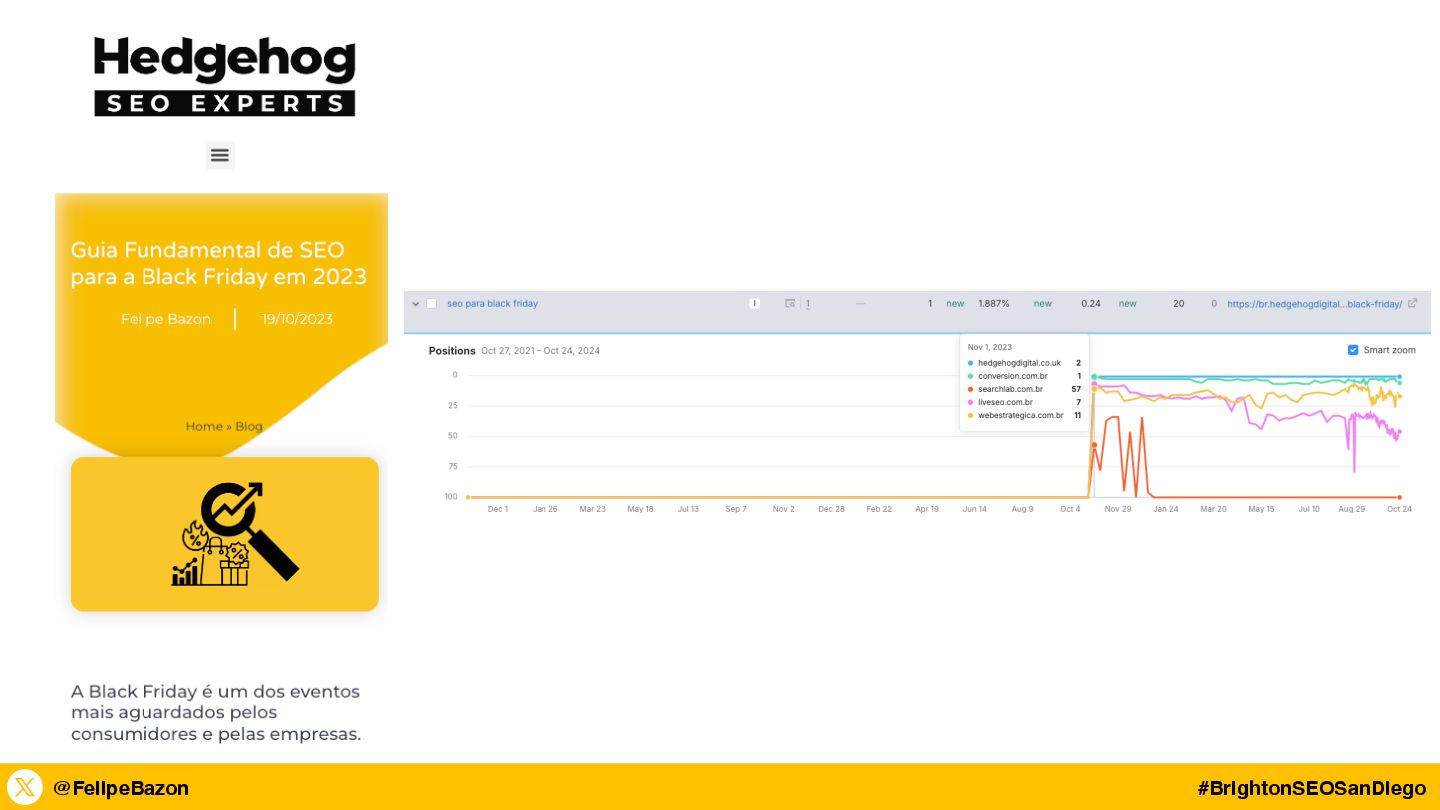Click the 0.24 value in keyword row
1440x810 pixels.
coord(1091,303)
